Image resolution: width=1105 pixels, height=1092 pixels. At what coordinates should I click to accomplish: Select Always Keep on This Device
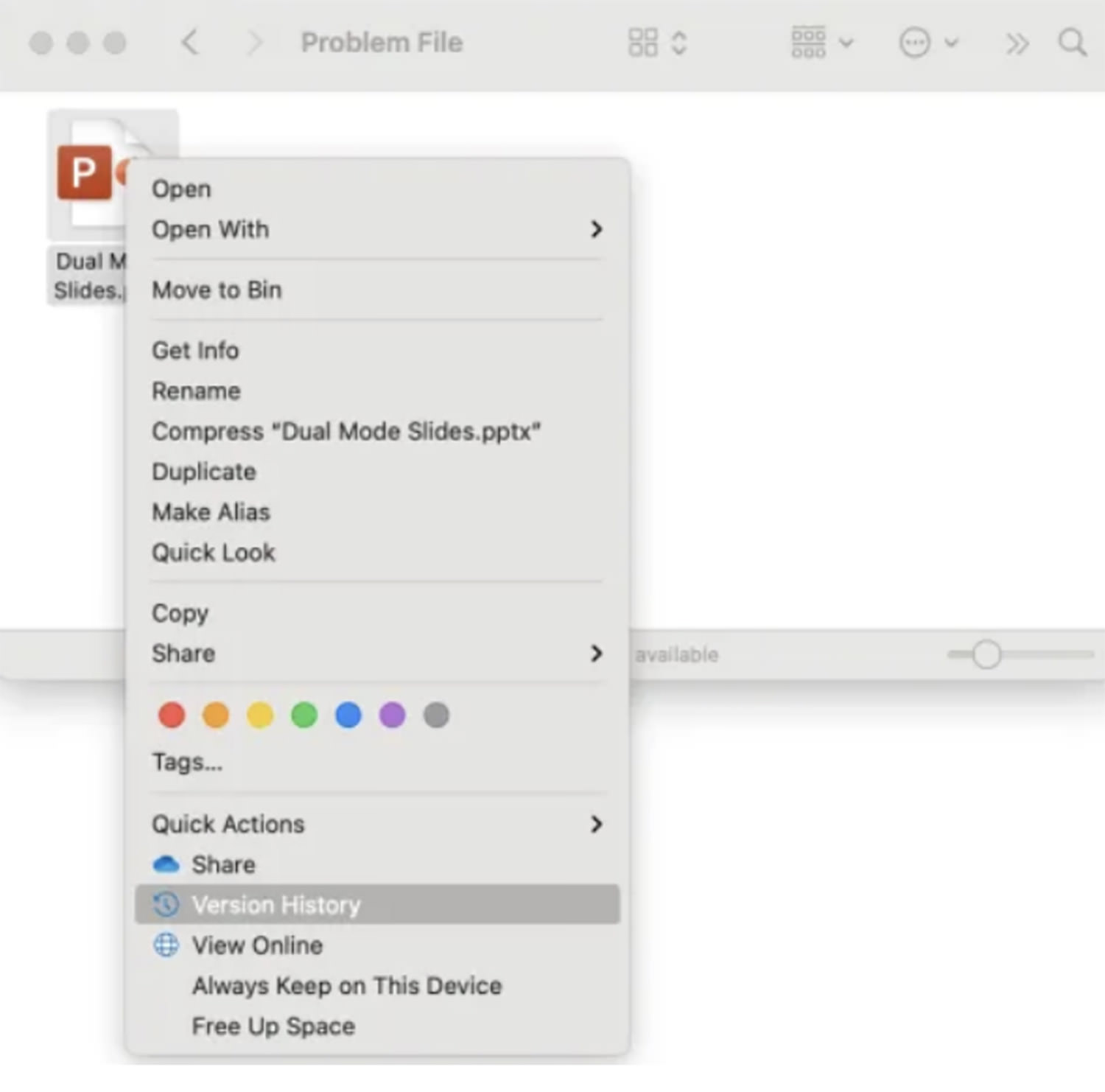pyautogui.click(x=377, y=986)
